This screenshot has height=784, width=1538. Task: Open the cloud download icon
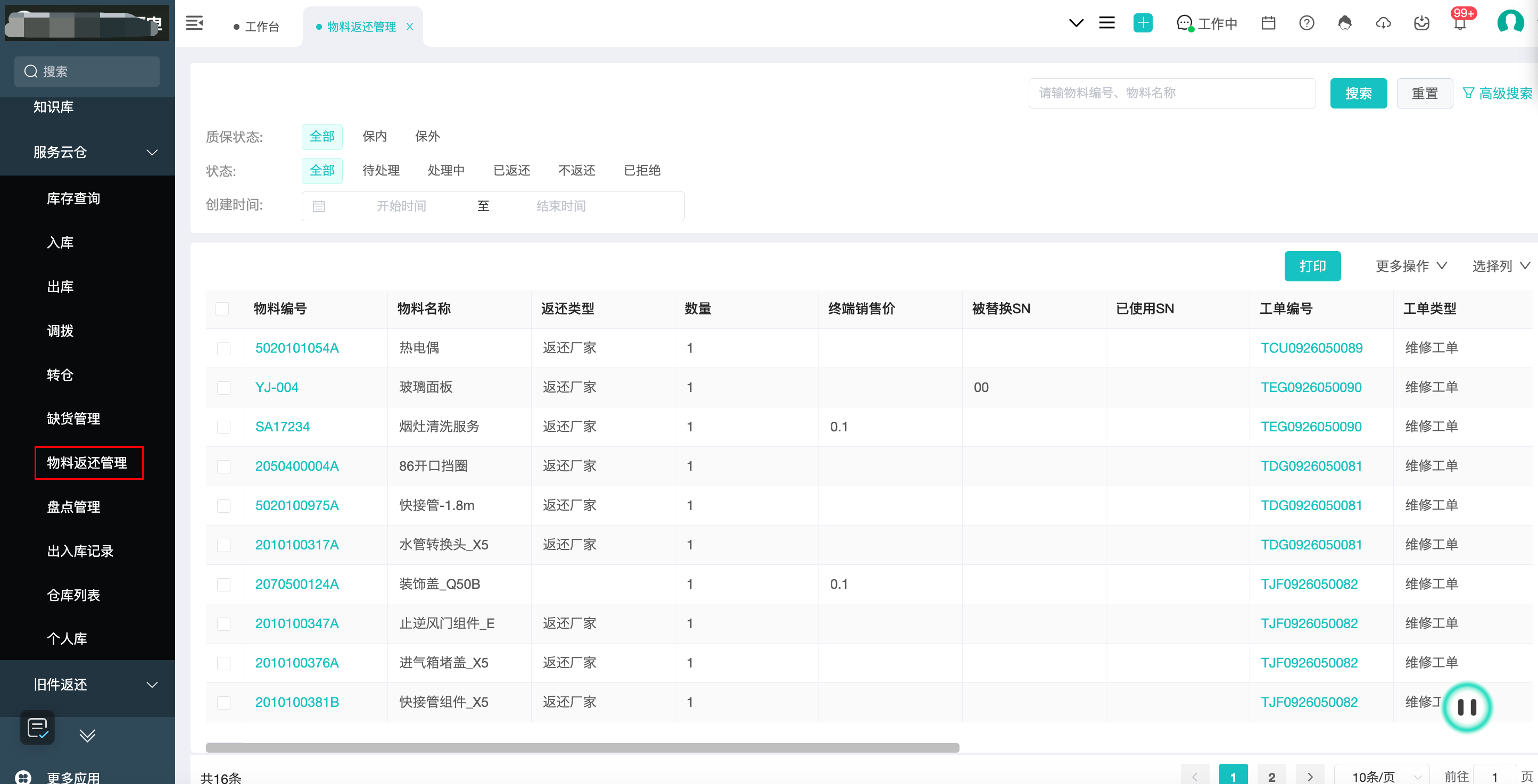coord(1383,23)
